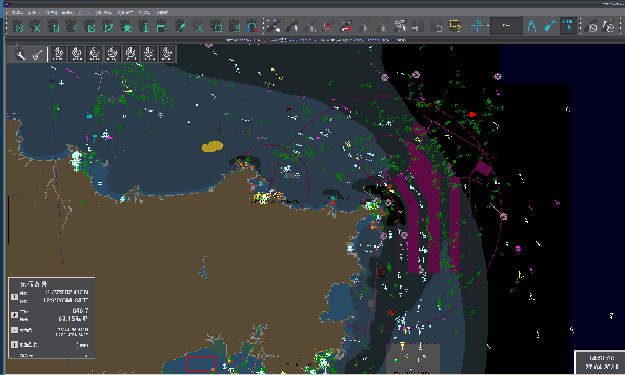Open the first menu in the menu bar

click(x=17, y=13)
